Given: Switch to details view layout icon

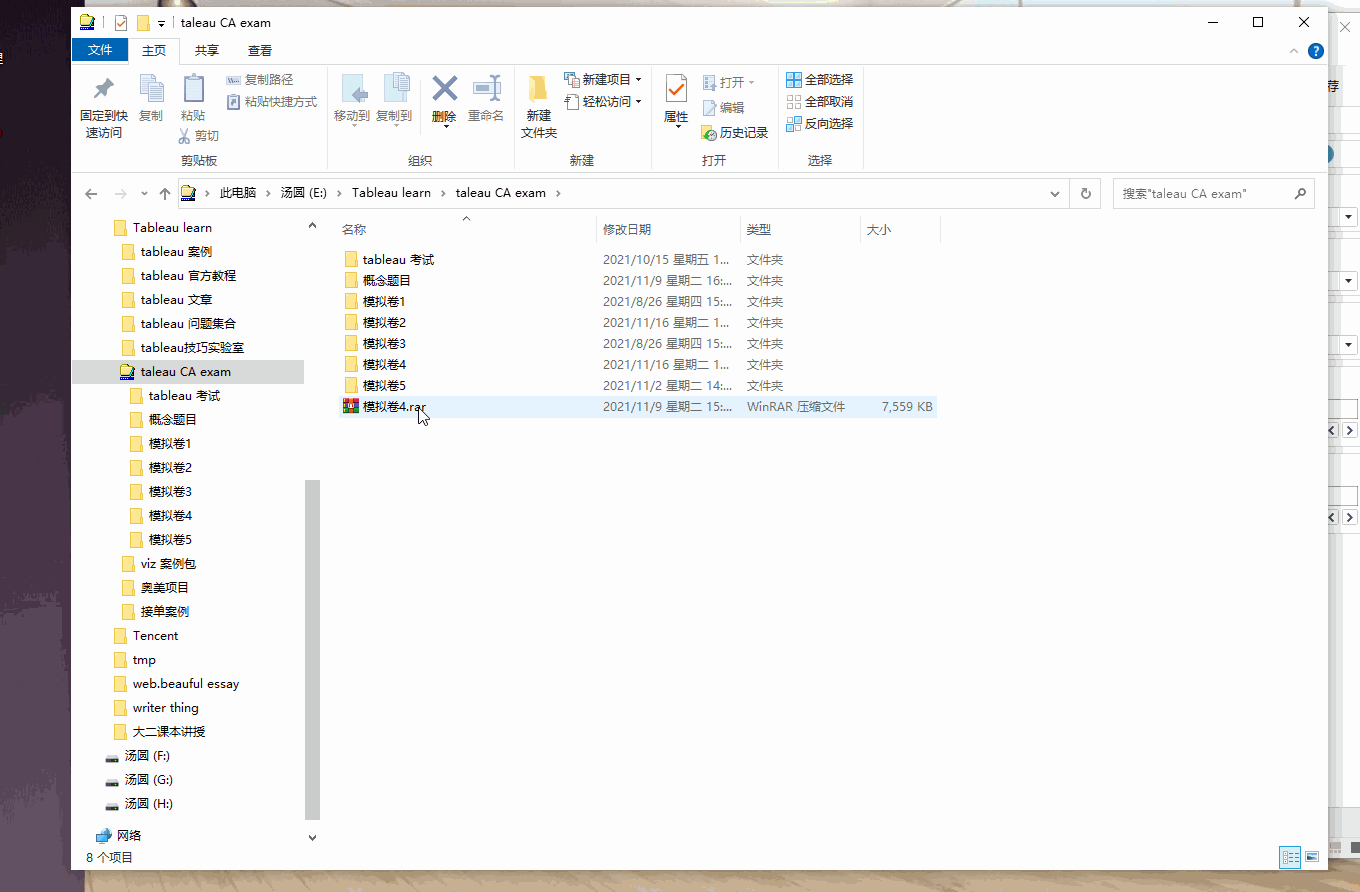Looking at the screenshot, I should tap(1291, 857).
